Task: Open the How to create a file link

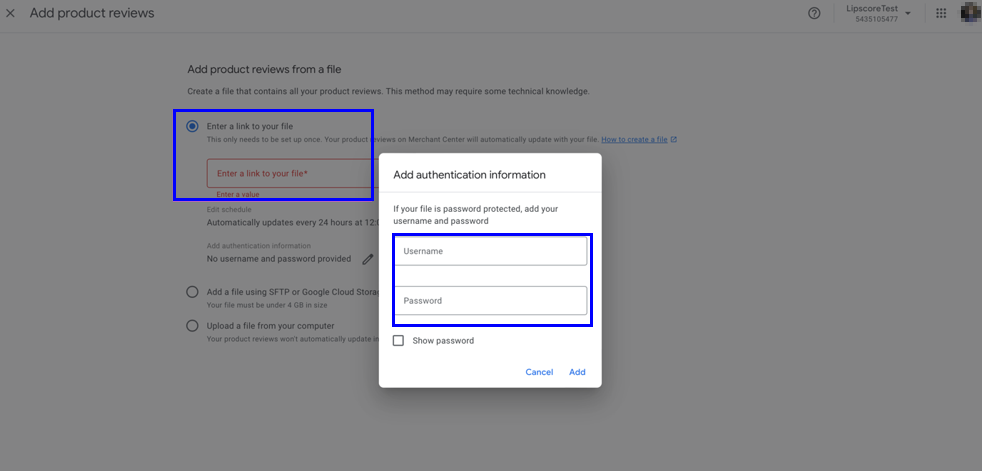Action: tap(634, 139)
